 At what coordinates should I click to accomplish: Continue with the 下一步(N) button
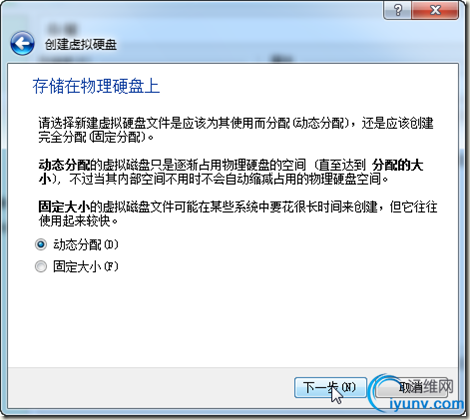(330, 387)
